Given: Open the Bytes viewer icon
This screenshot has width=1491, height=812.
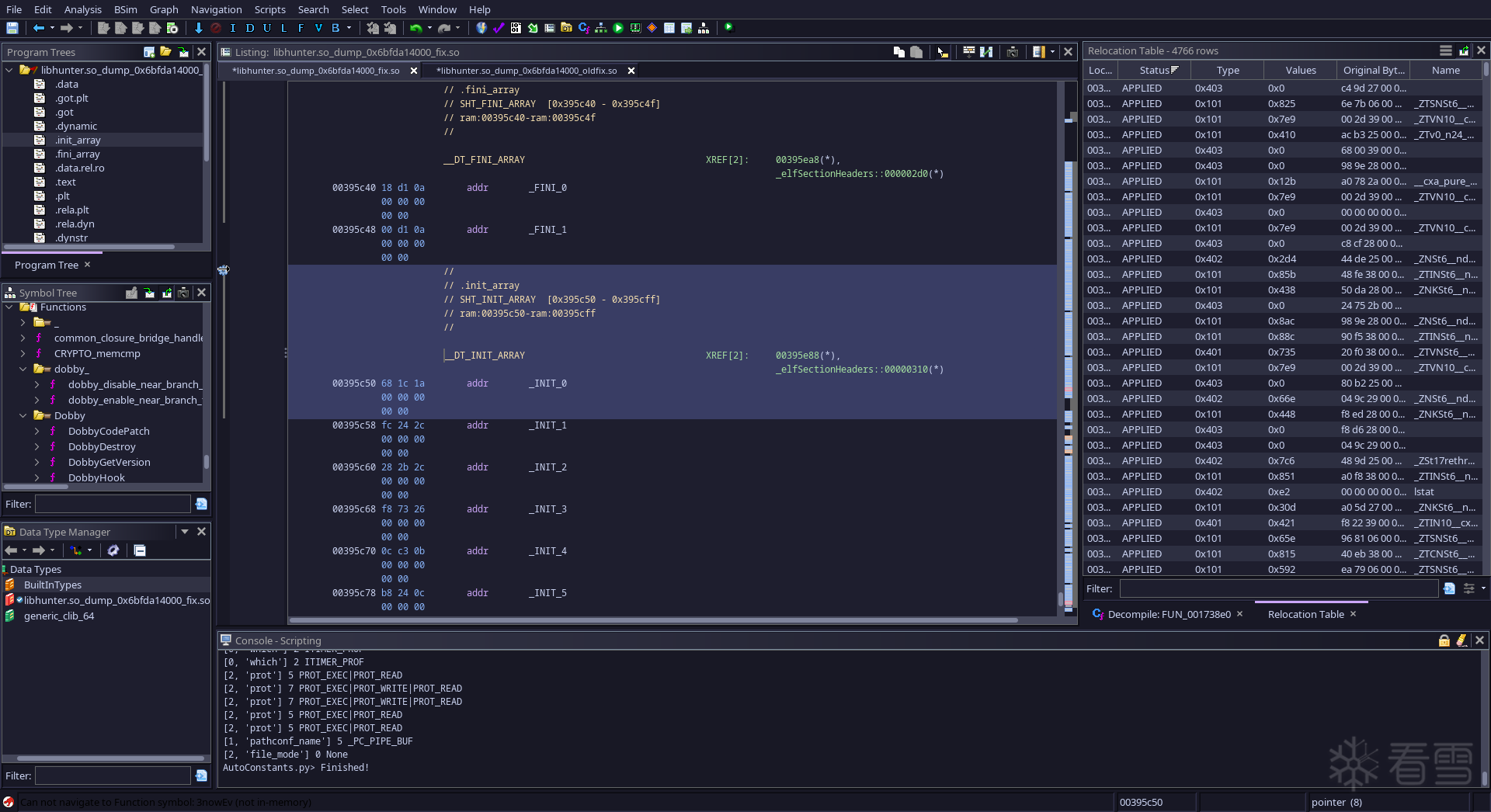Looking at the screenshot, I should coord(516,28).
